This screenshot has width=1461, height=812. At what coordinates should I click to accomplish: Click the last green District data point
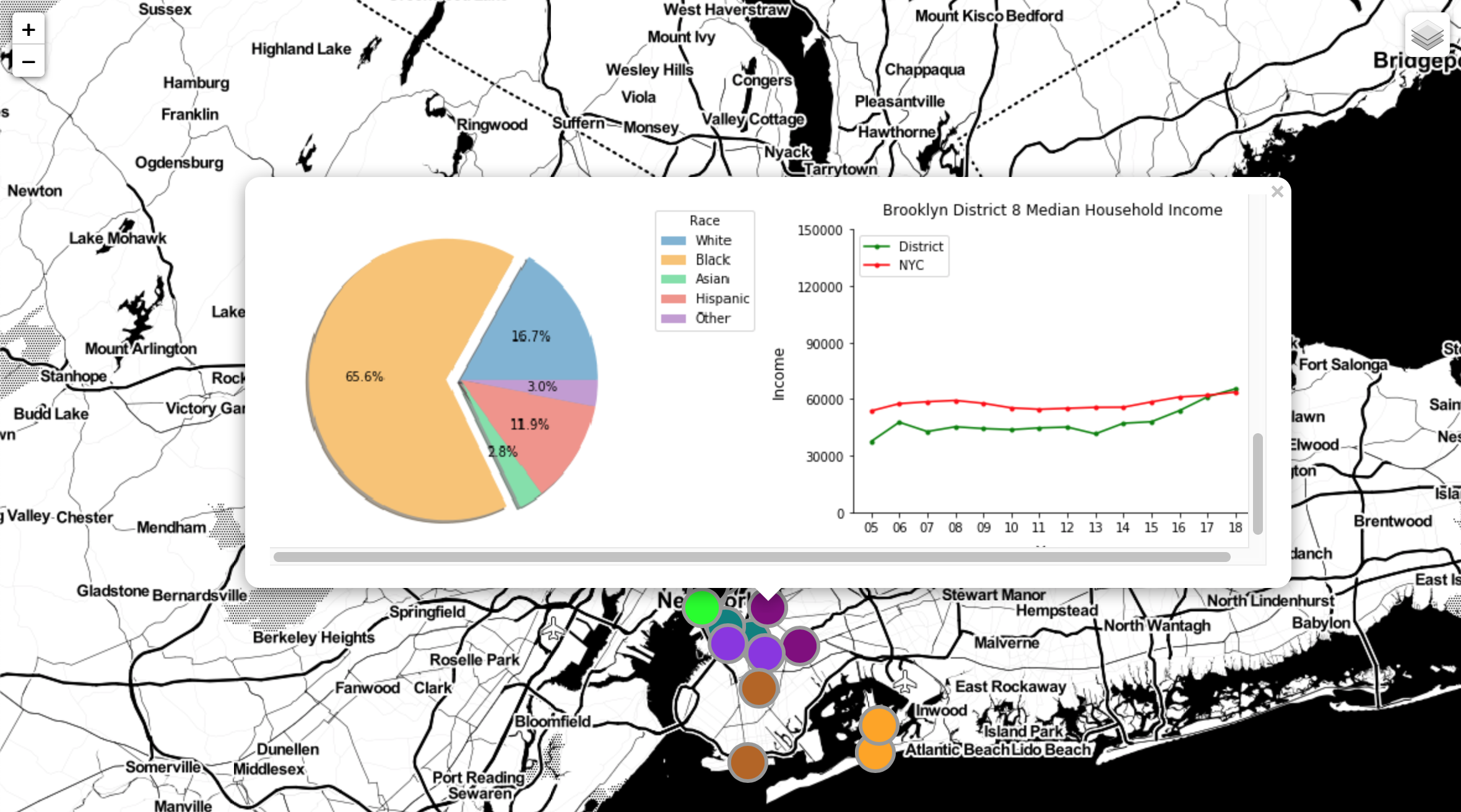pos(1236,389)
